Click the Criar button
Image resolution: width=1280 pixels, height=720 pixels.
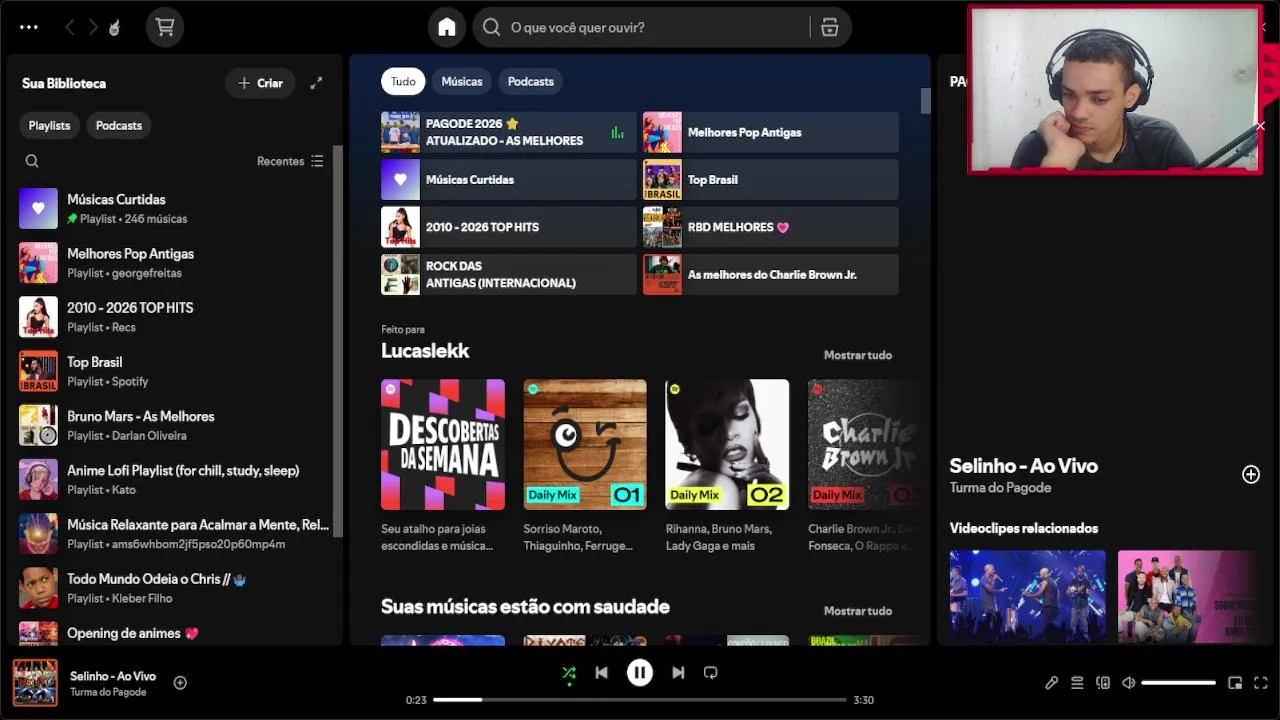260,83
